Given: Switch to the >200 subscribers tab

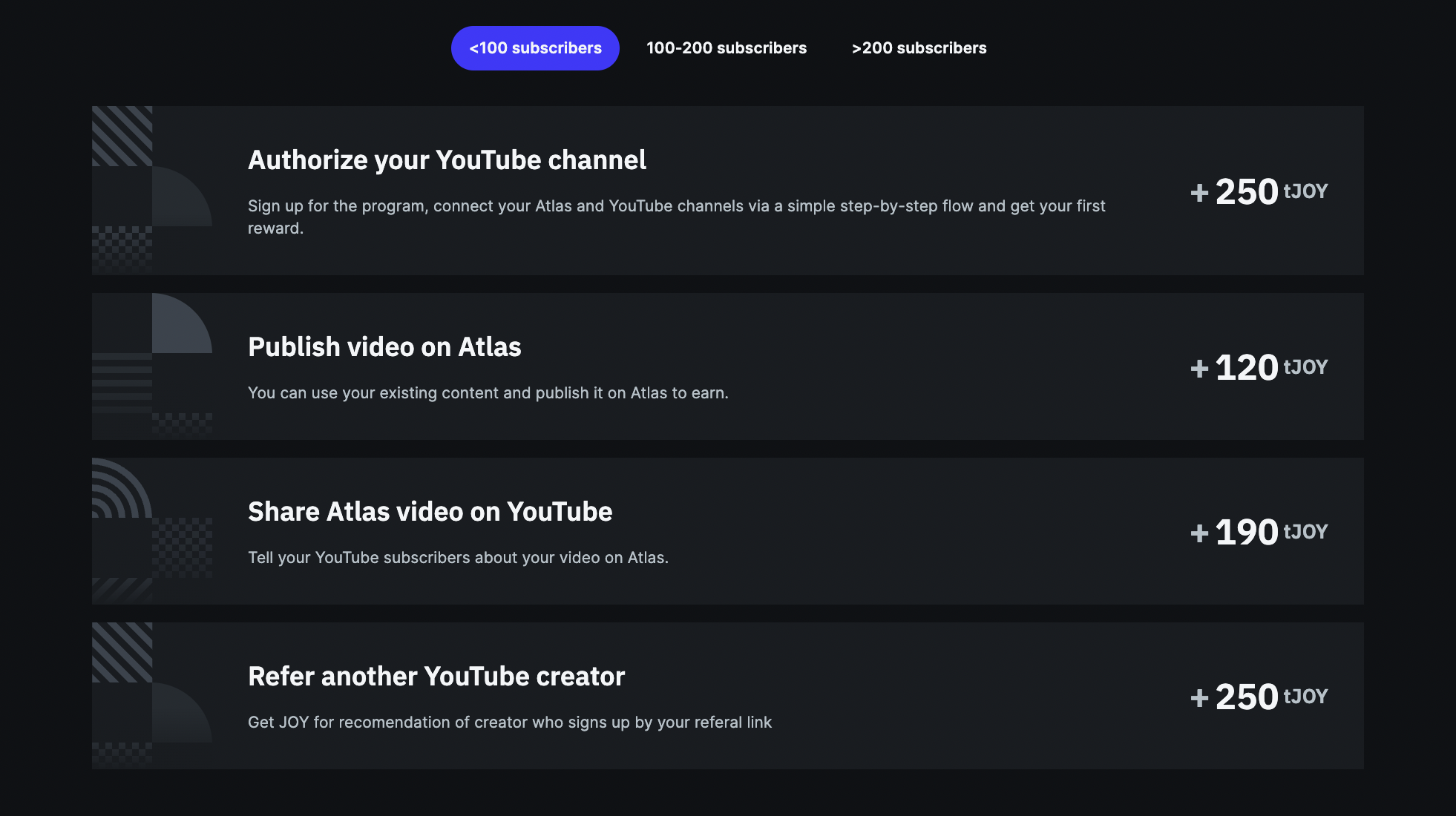Looking at the screenshot, I should (919, 47).
